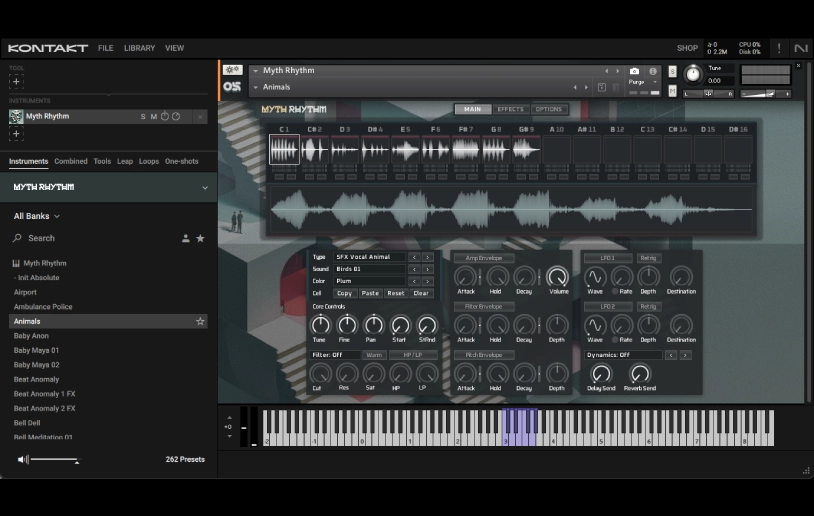
Task: Open the Color Plum selector
Action: (x=369, y=281)
